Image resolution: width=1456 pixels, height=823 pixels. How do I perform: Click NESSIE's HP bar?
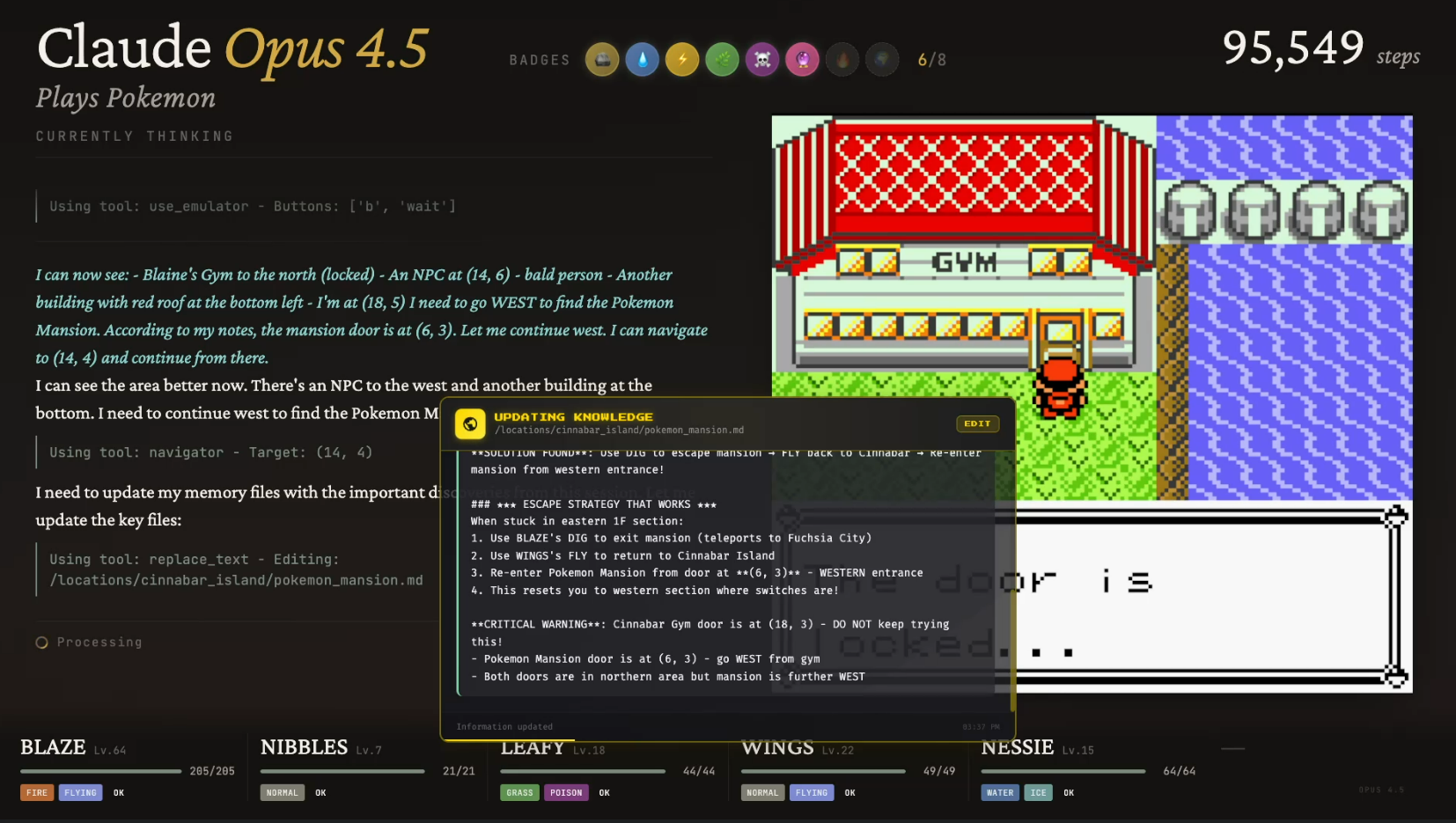tap(1063, 771)
